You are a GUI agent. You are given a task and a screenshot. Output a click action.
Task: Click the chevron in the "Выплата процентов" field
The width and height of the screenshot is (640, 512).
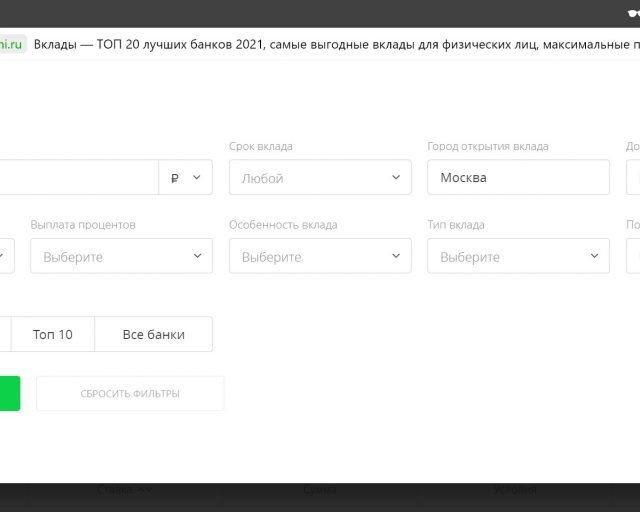197,256
